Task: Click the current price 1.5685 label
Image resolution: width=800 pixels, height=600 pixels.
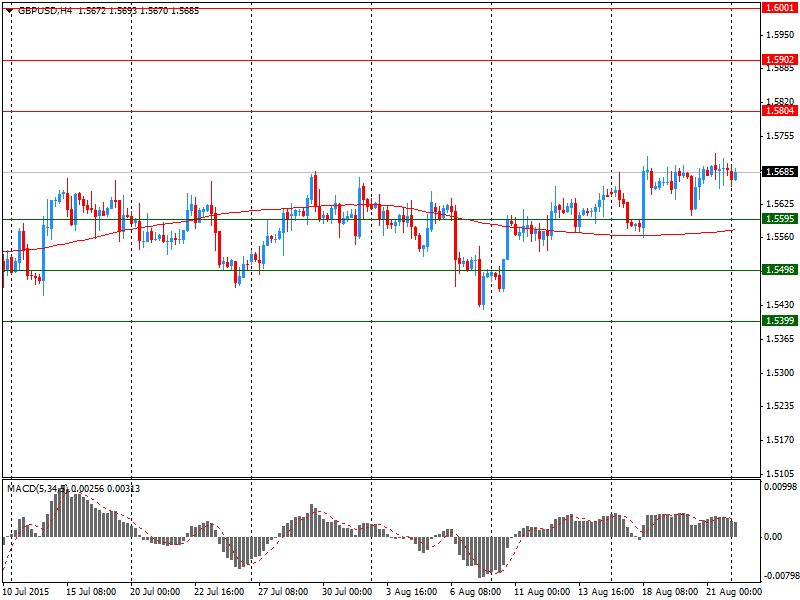Action: [x=779, y=172]
